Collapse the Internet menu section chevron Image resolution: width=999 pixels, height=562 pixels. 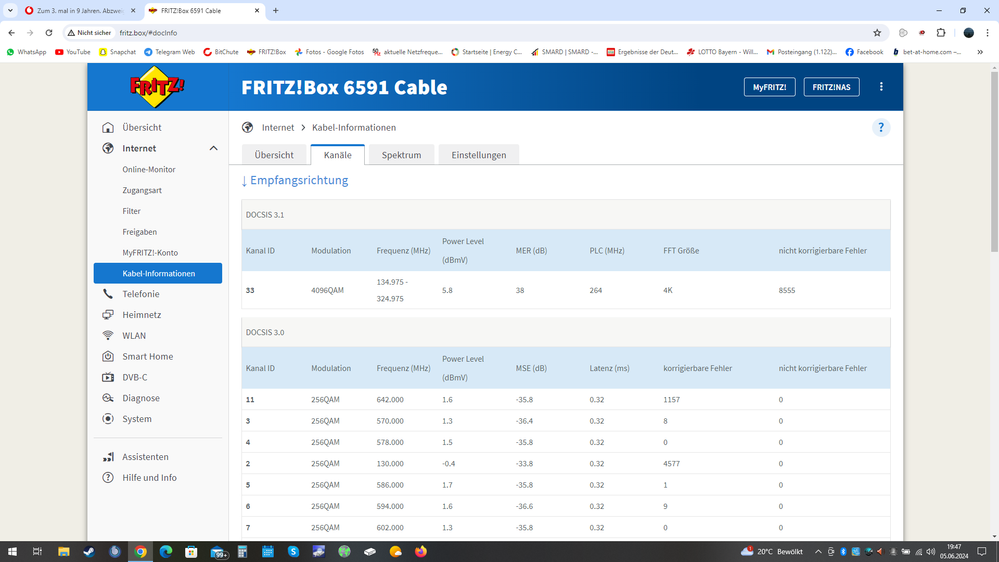click(213, 148)
